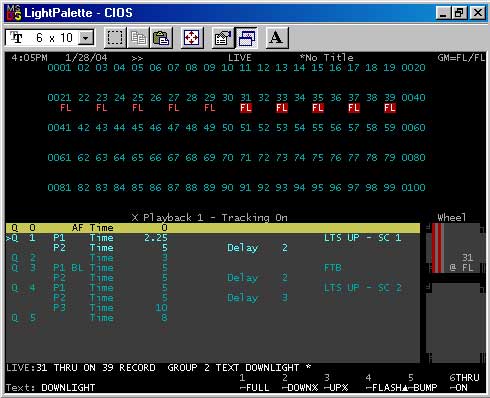Click softkey 2 DOWN%

300,383
